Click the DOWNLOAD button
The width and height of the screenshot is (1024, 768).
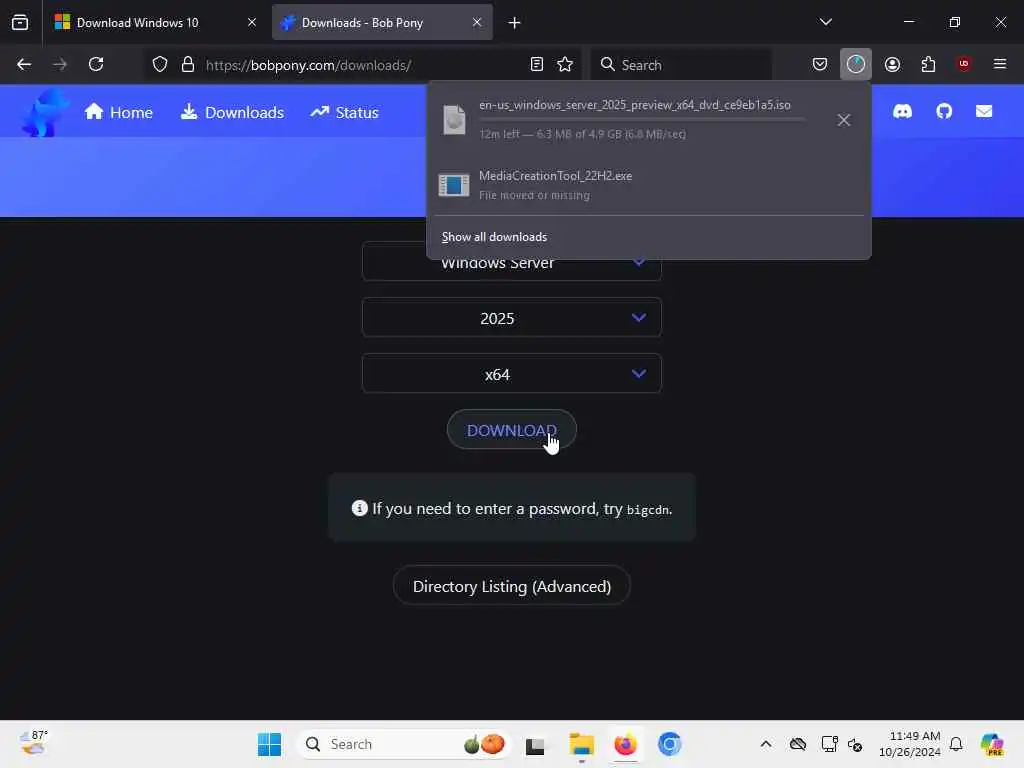[511, 430]
